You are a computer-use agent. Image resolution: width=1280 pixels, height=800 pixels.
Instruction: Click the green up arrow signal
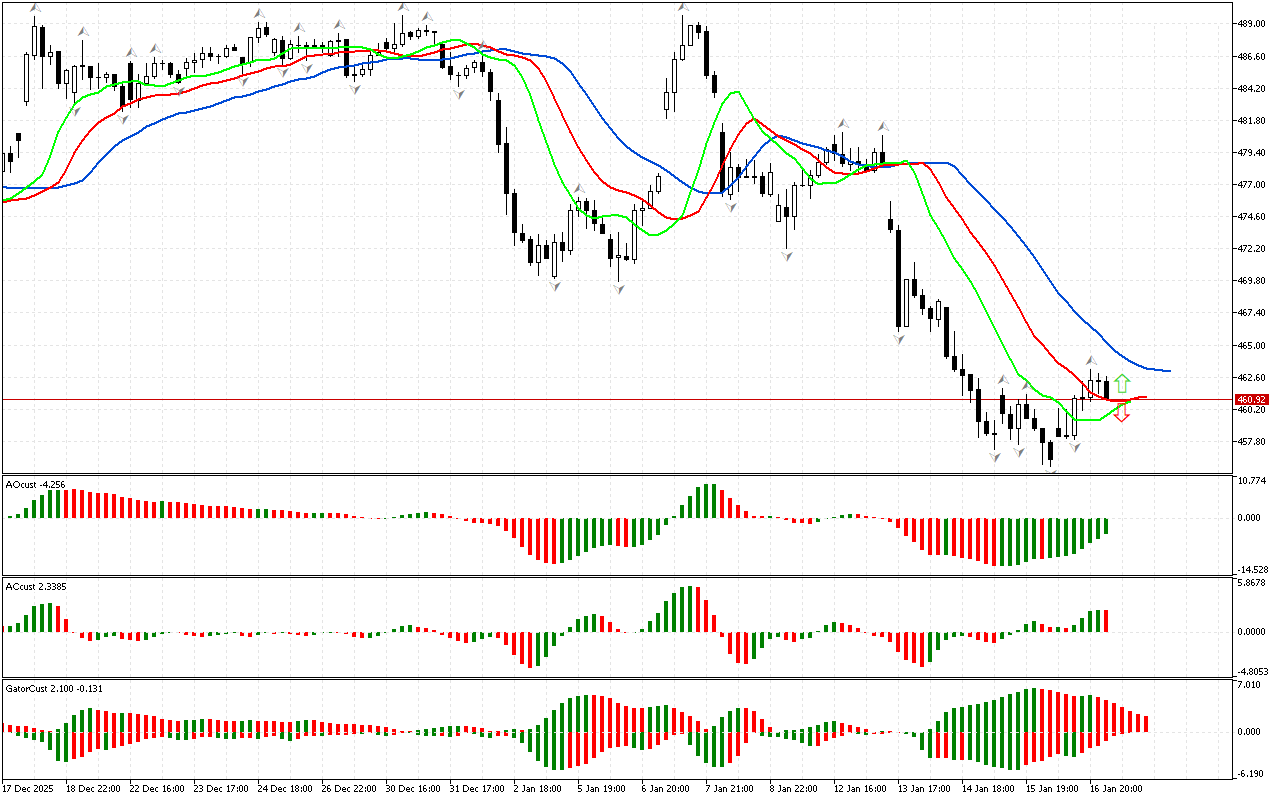tap(1122, 383)
